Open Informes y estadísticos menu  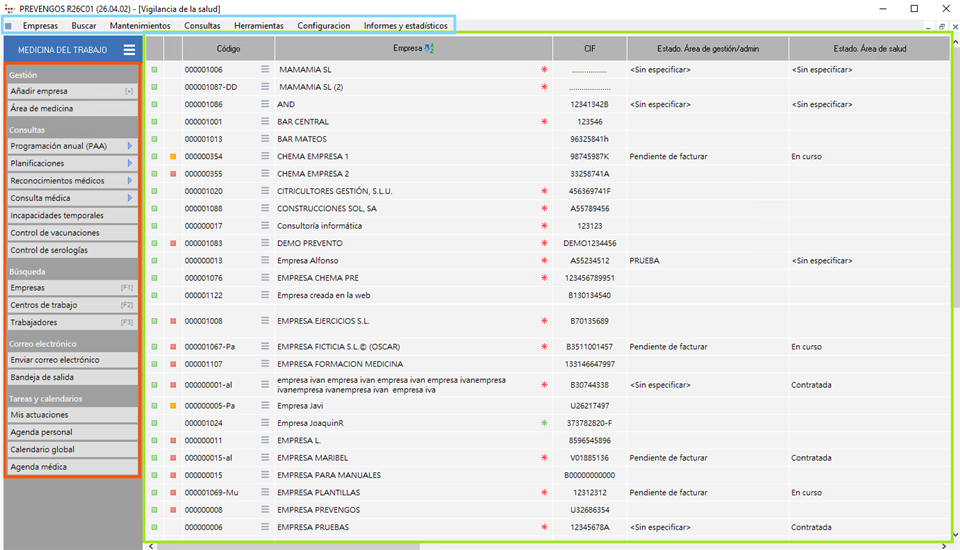405,25
